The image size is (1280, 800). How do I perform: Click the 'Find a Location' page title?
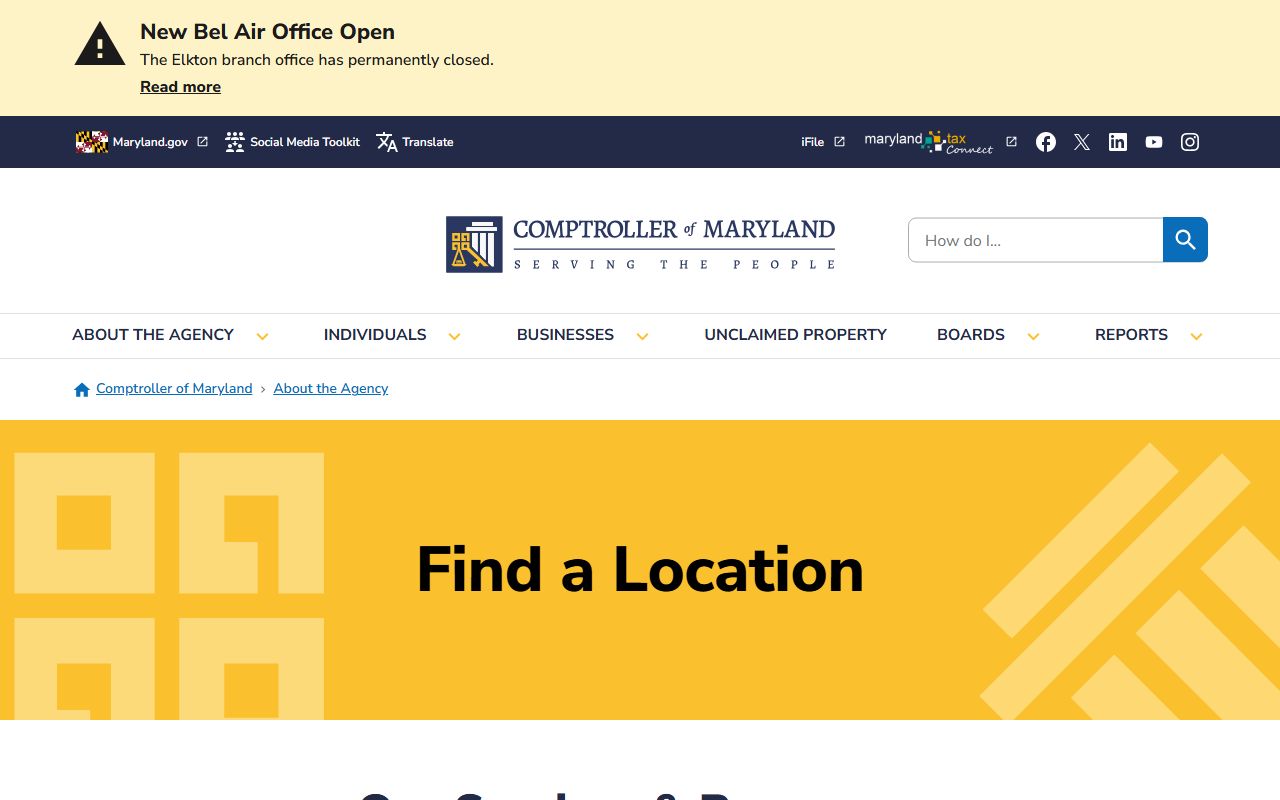point(640,569)
